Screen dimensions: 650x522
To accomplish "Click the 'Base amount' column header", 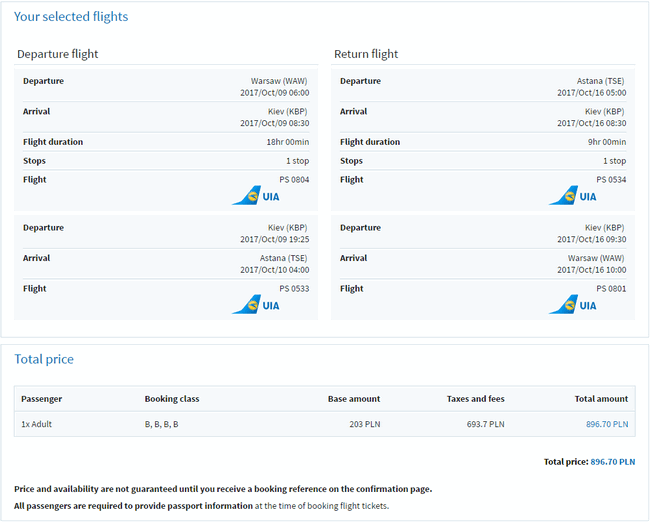I will 354,399.
